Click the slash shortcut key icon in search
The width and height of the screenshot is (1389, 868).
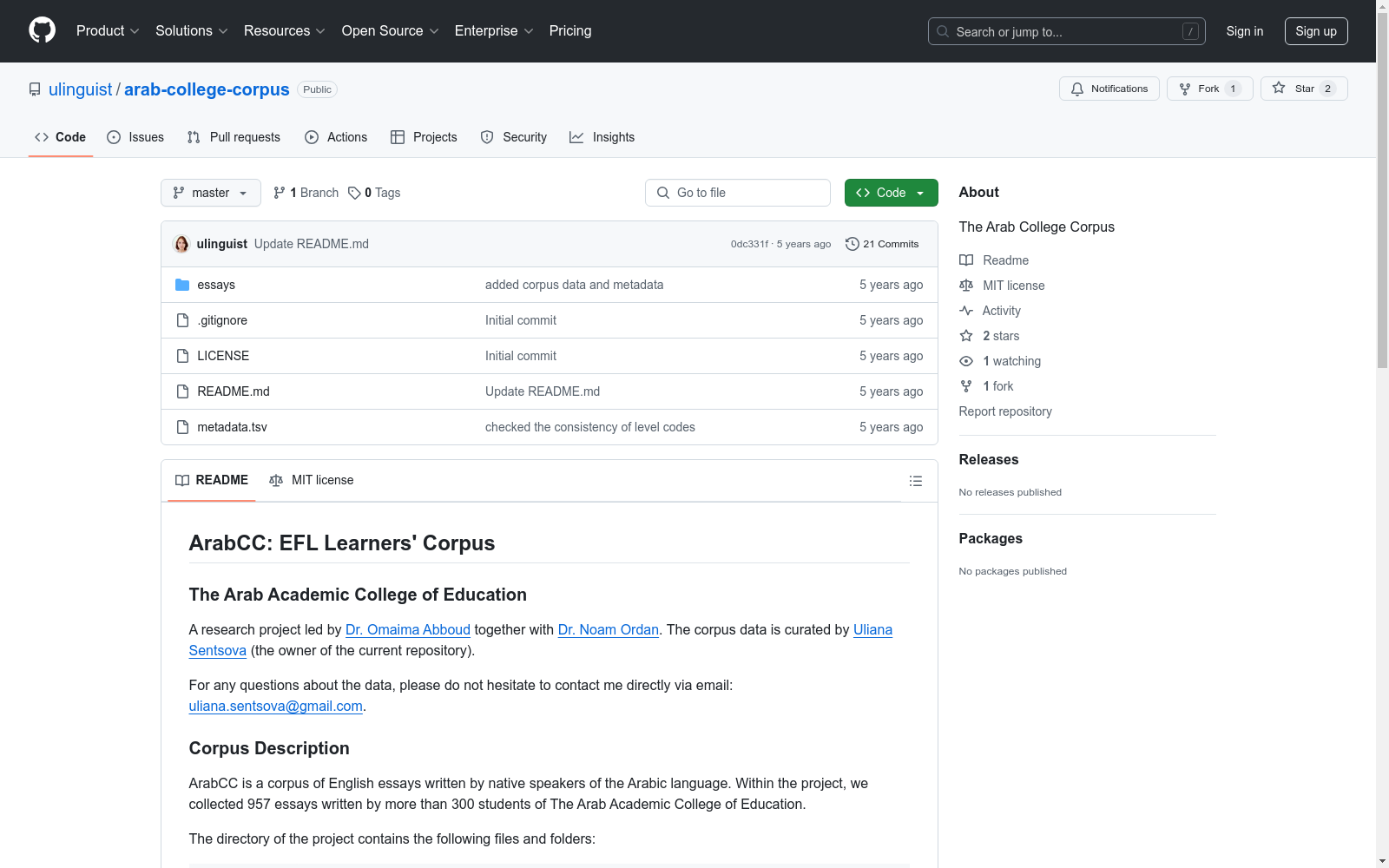tap(1190, 31)
